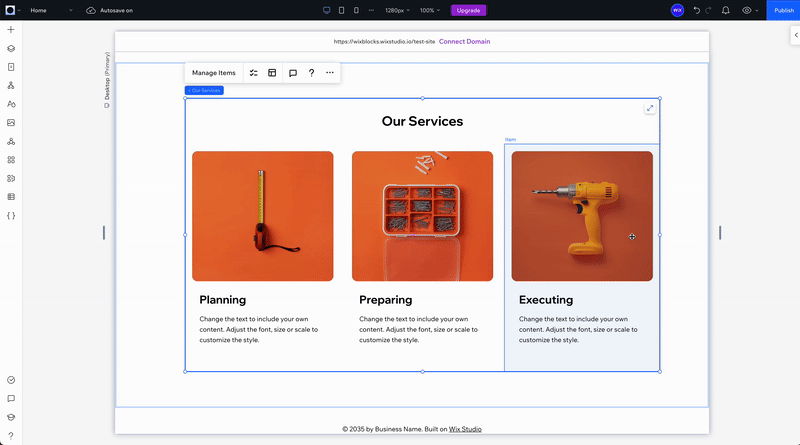Click the Wix Studio footer link
Viewport: 800px width, 445px height.
click(x=465, y=429)
